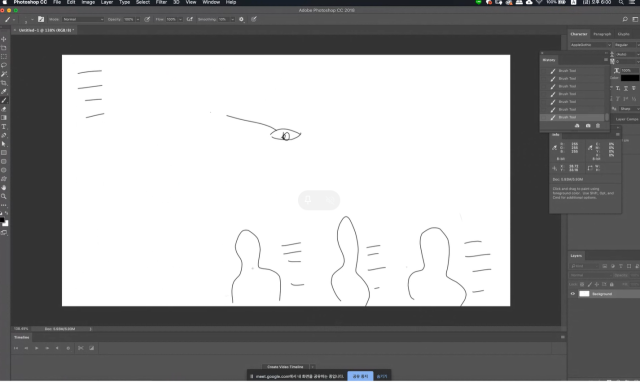The width and height of the screenshot is (640, 382).
Task: Open the search icon in options bar
Action: pos(625,19)
